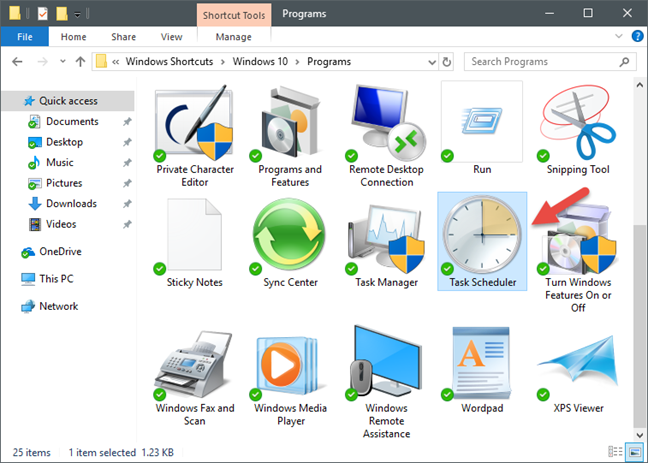Switch to the Share ribbon tab
The width and height of the screenshot is (648, 463).
[x=124, y=37]
